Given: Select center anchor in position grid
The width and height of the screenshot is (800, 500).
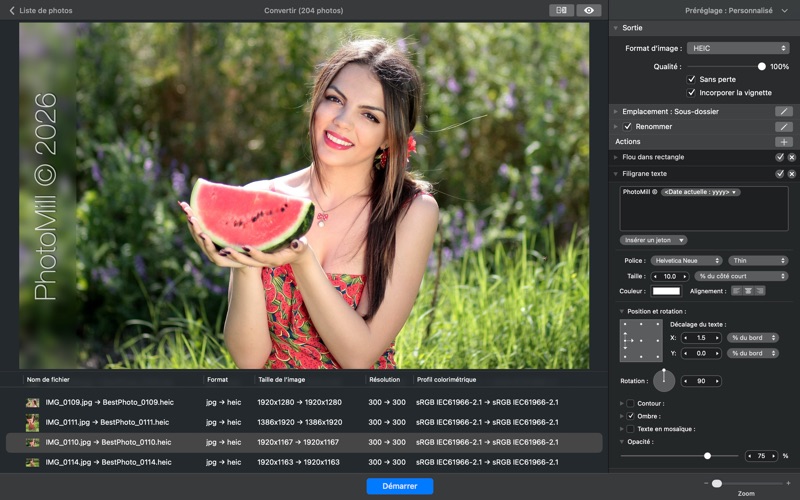Looking at the screenshot, I should [641, 340].
